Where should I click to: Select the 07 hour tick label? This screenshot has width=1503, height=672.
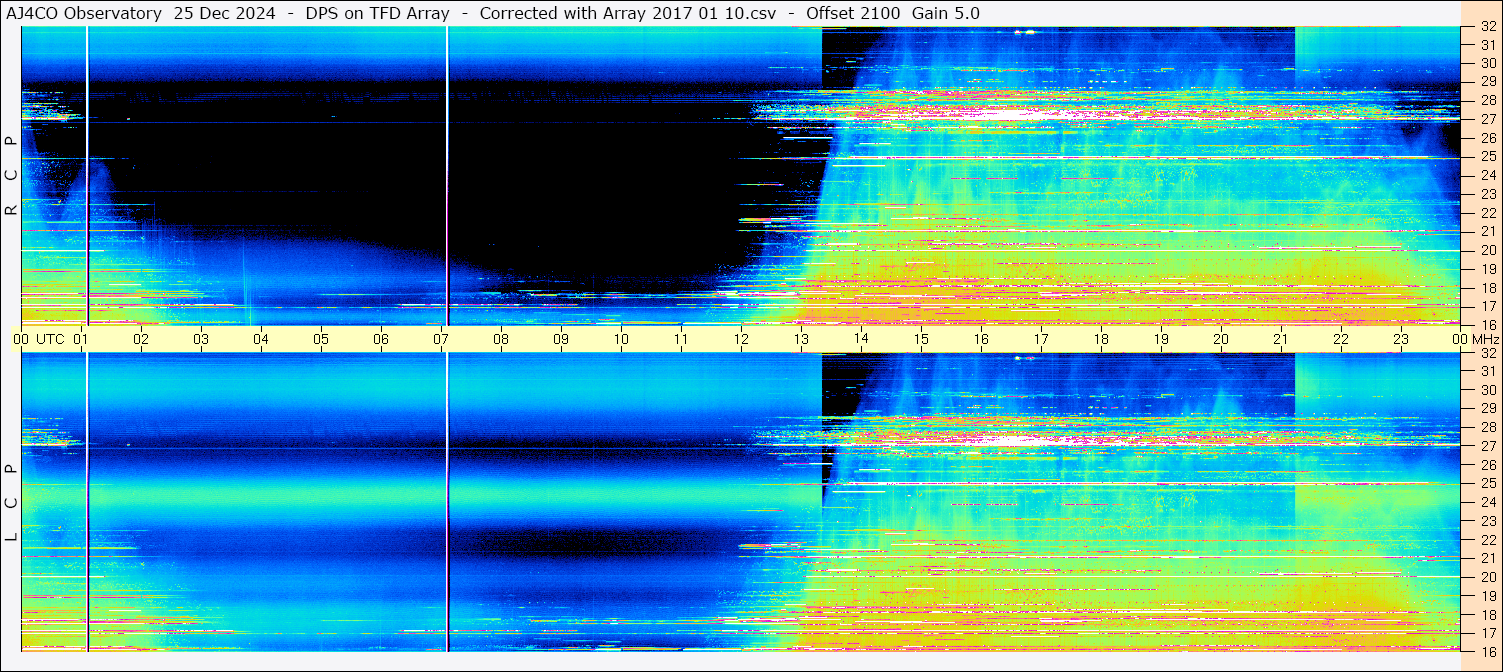point(441,339)
